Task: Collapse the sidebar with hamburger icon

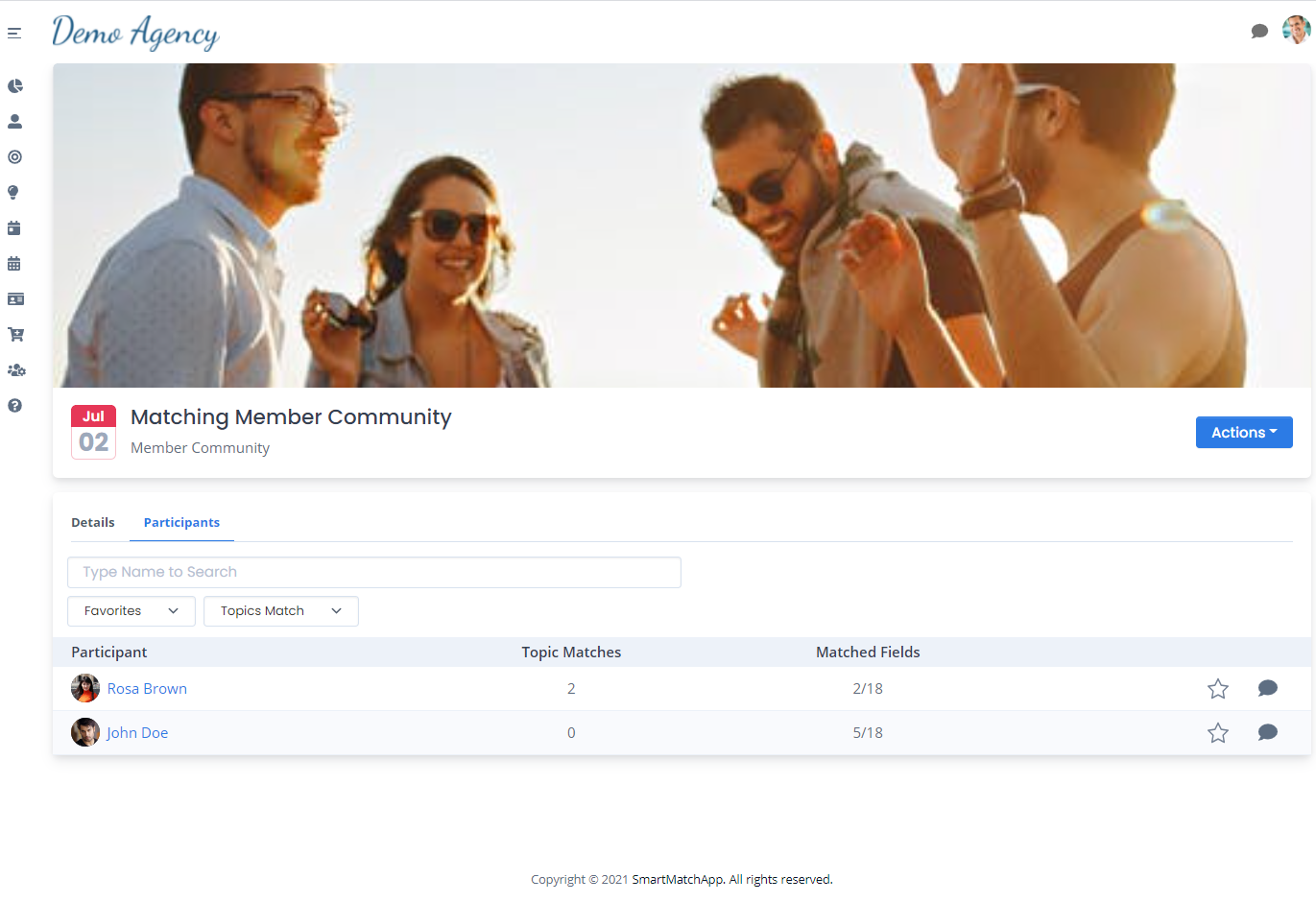Action: coord(14,32)
